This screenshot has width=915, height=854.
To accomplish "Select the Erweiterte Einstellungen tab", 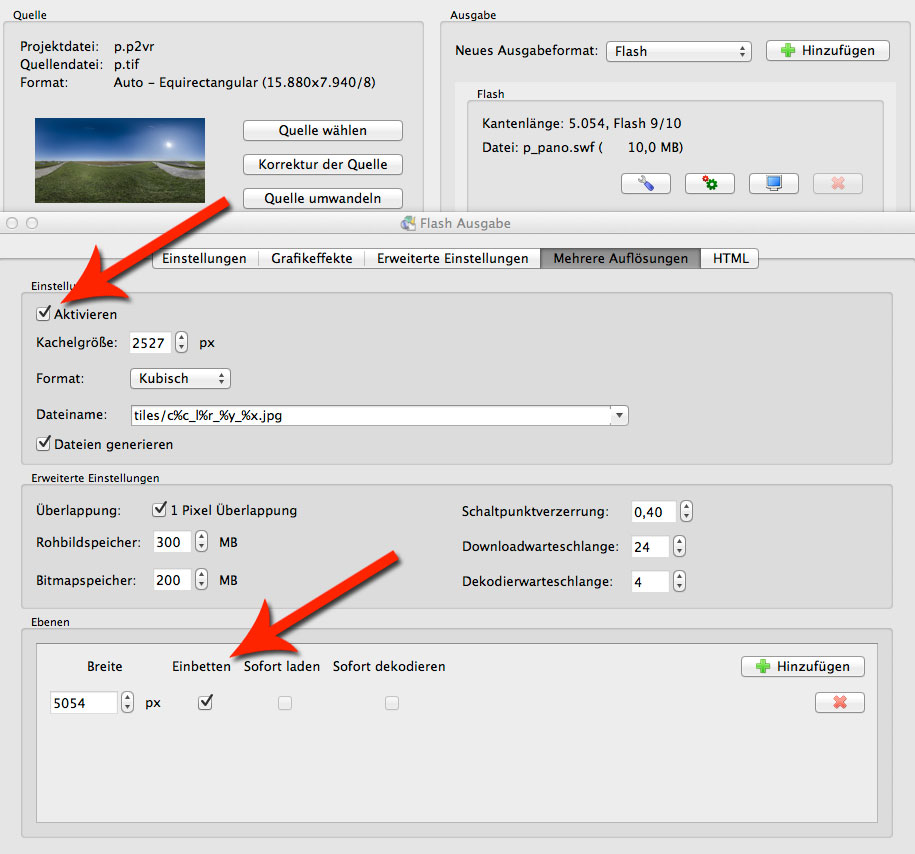I will click(x=452, y=259).
